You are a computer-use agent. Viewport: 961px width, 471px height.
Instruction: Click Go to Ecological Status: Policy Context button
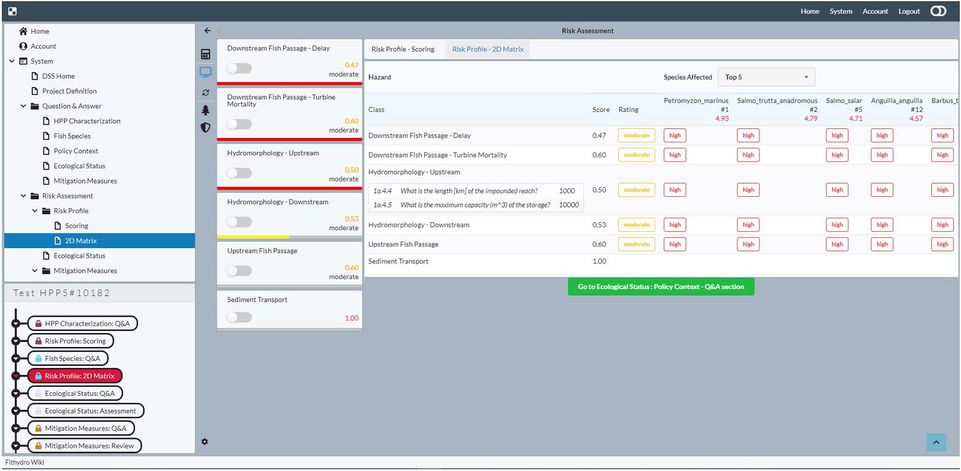point(661,286)
